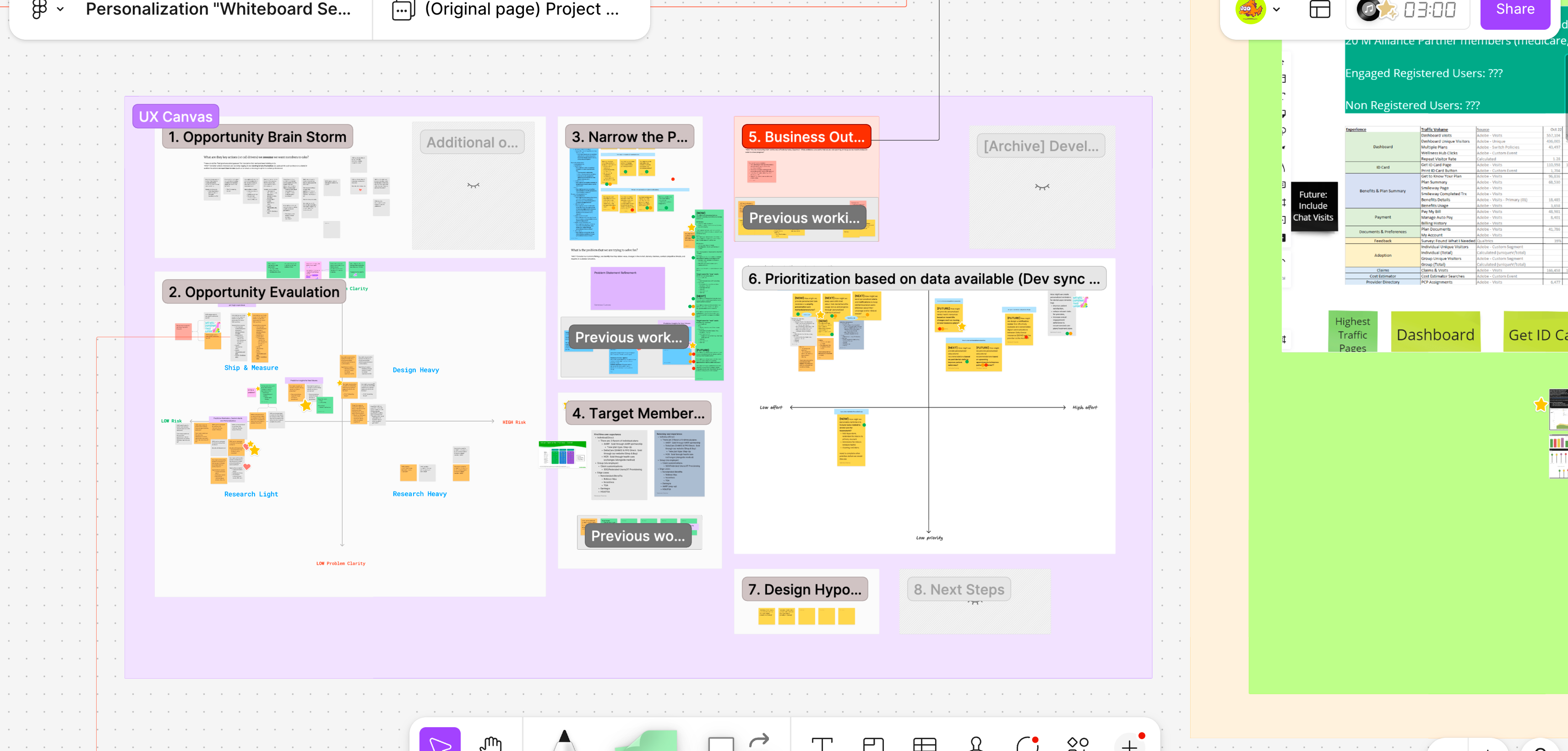Click the traffic volume spreadsheet image
1568x751 pixels.
[x=1455, y=205]
